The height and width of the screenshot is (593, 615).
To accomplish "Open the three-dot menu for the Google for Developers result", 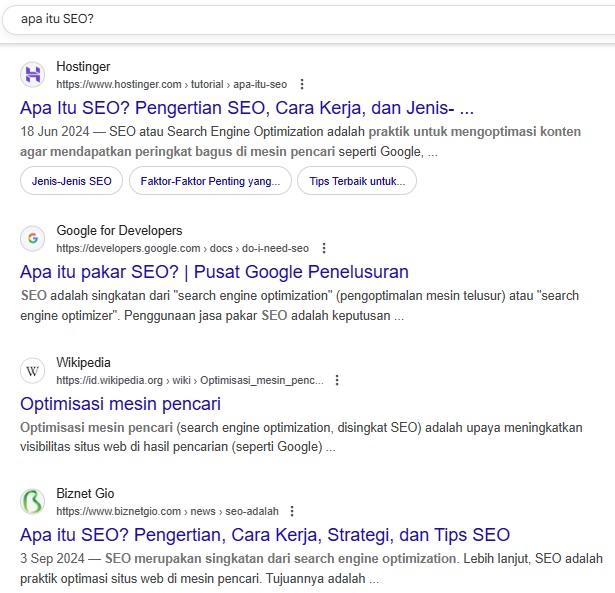I will (324, 248).
